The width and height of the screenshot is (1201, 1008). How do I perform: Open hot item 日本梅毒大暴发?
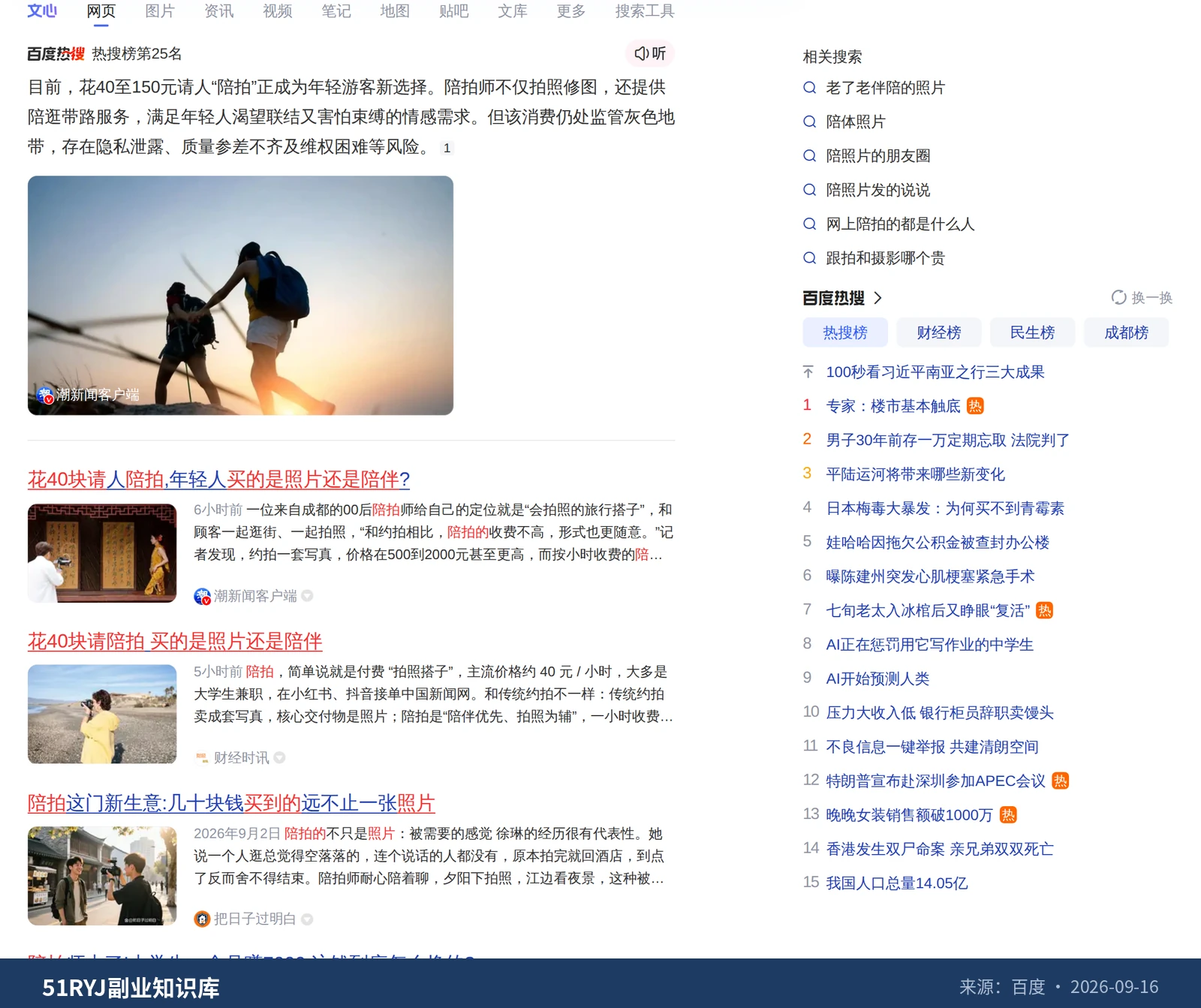coord(945,508)
